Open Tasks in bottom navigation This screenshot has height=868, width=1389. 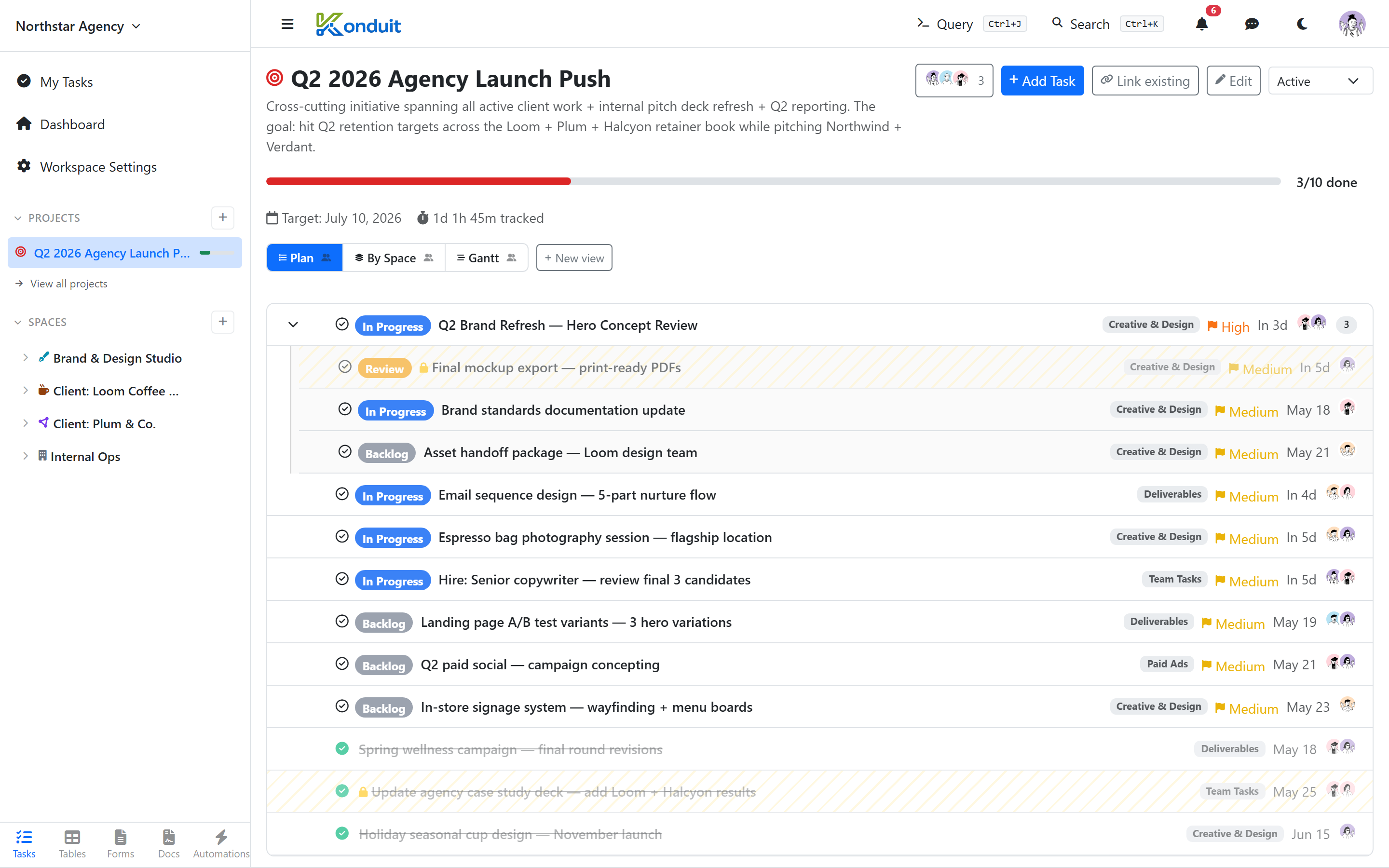24,844
